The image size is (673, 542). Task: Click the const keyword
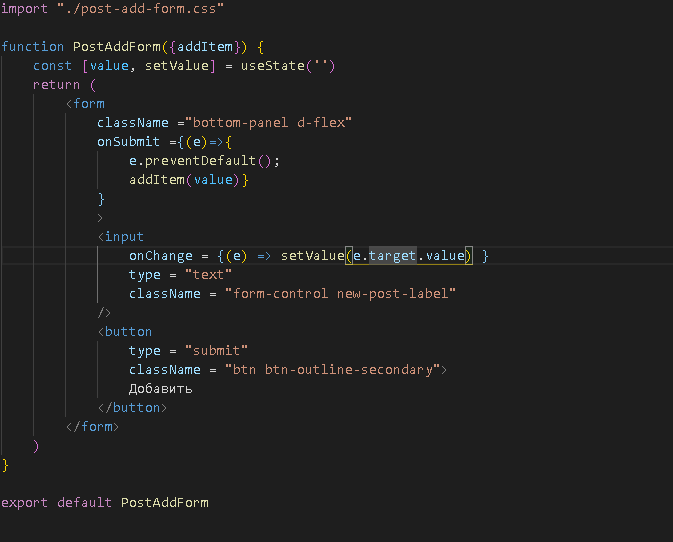click(52, 66)
